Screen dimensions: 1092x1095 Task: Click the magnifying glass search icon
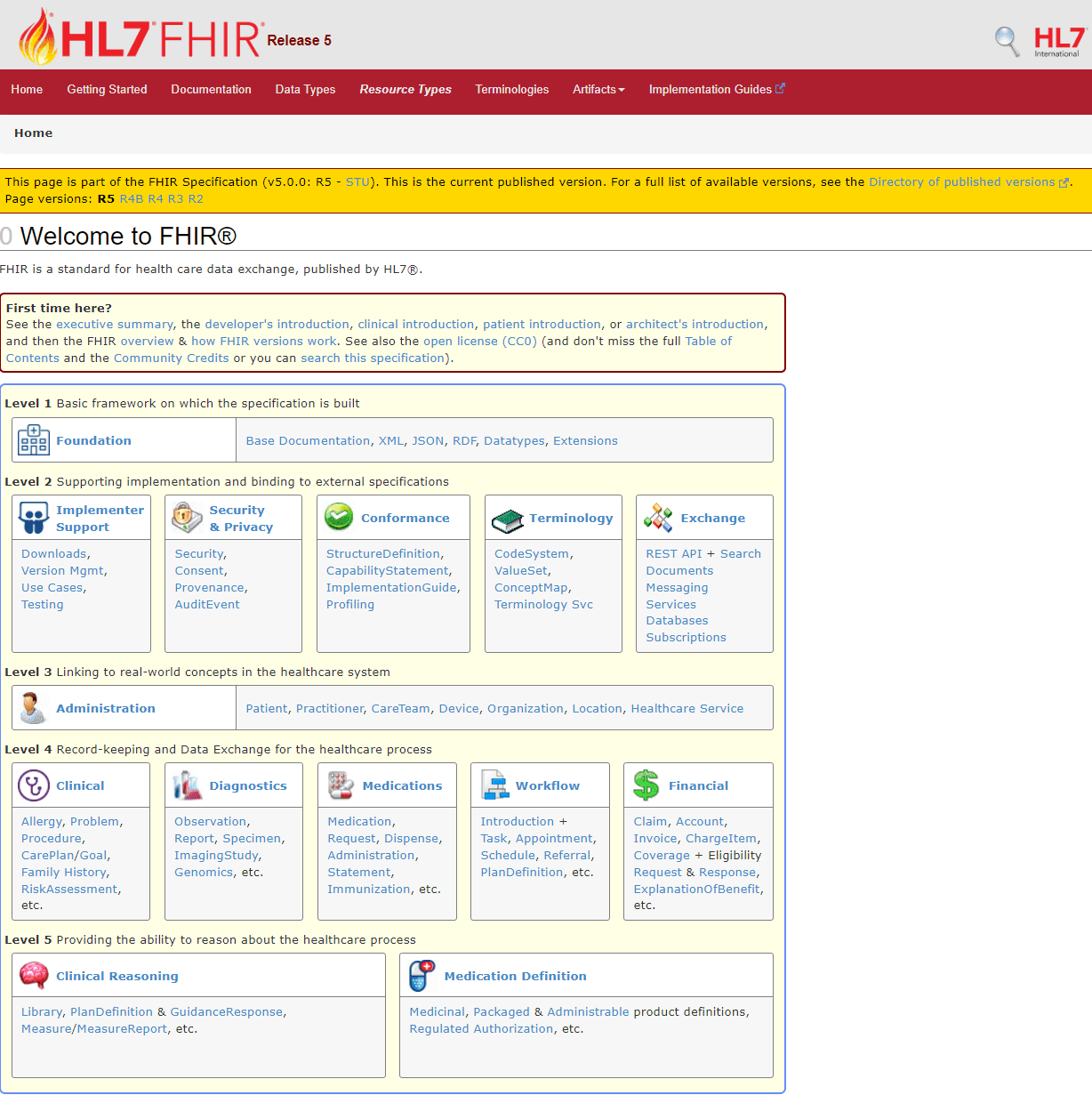point(1007,41)
